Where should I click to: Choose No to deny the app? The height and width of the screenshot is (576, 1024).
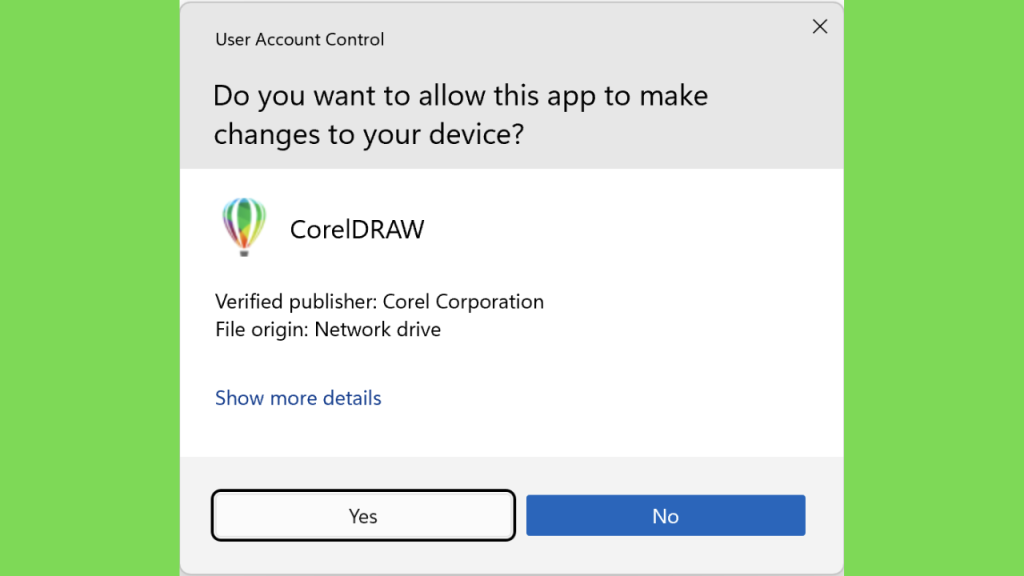click(665, 515)
